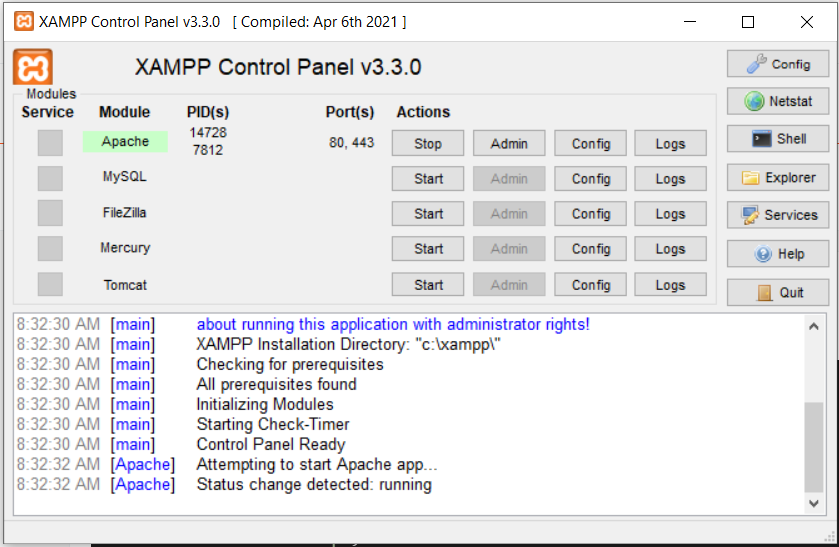The image size is (839, 547).
Task: Maximize the XAMPP Control Panel window
Action: coord(748,22)
